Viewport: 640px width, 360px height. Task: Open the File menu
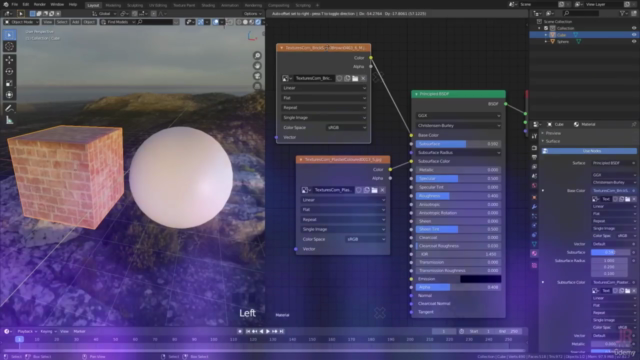pos(15,4)
